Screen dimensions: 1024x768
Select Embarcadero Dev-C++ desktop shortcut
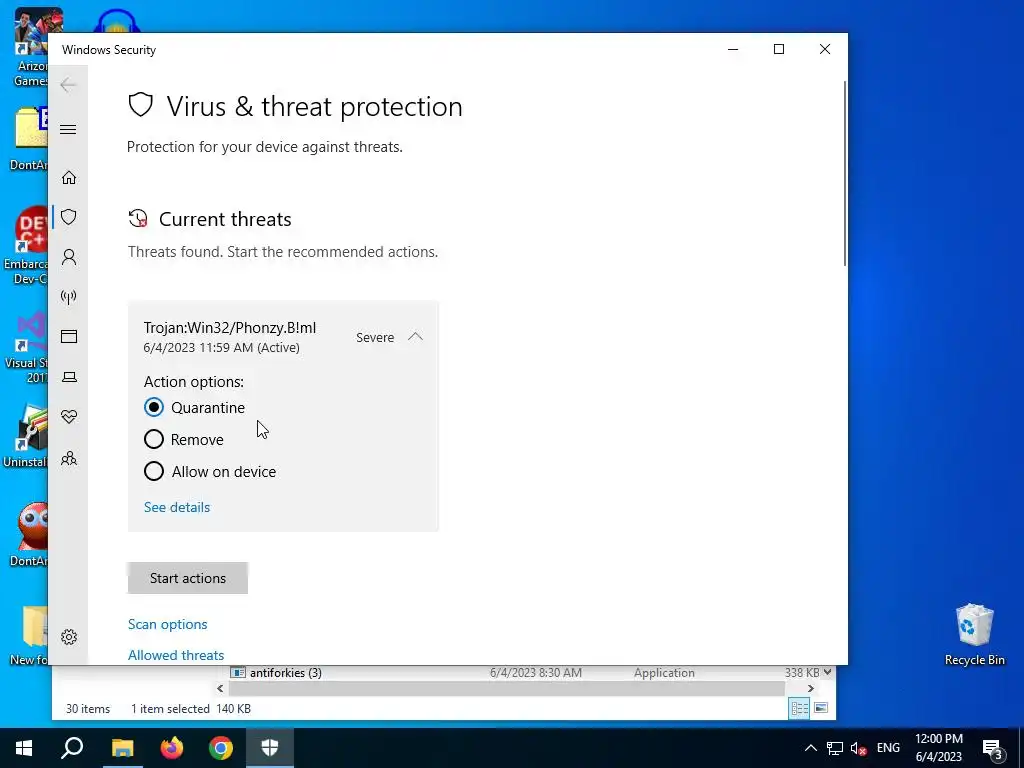(x=25, y=246)
